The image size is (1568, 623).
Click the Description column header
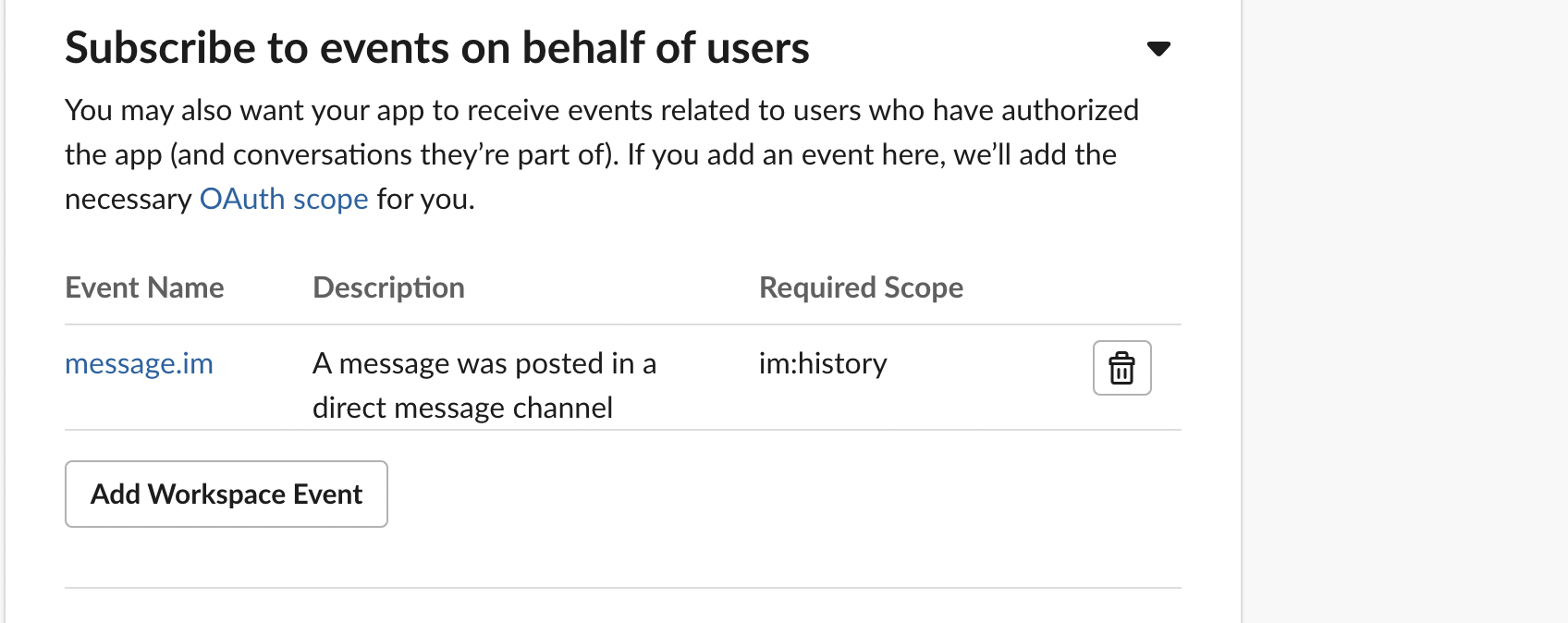pyautogui.click(x=388, y=287)
